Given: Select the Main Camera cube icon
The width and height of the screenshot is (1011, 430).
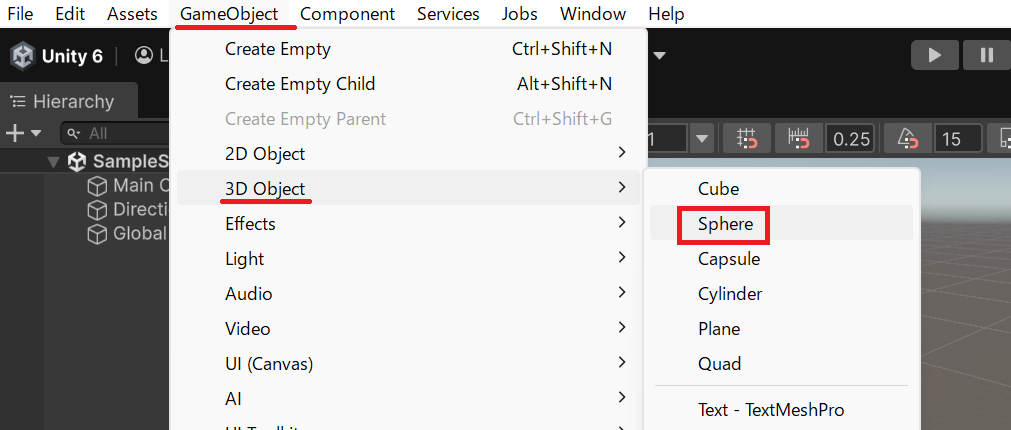Looking at the screenshot, I should point(97,186).
